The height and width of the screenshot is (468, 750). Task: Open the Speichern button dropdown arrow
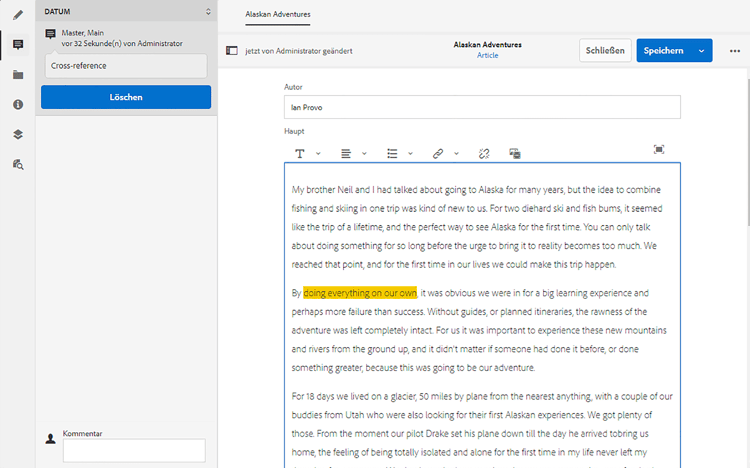701,51
